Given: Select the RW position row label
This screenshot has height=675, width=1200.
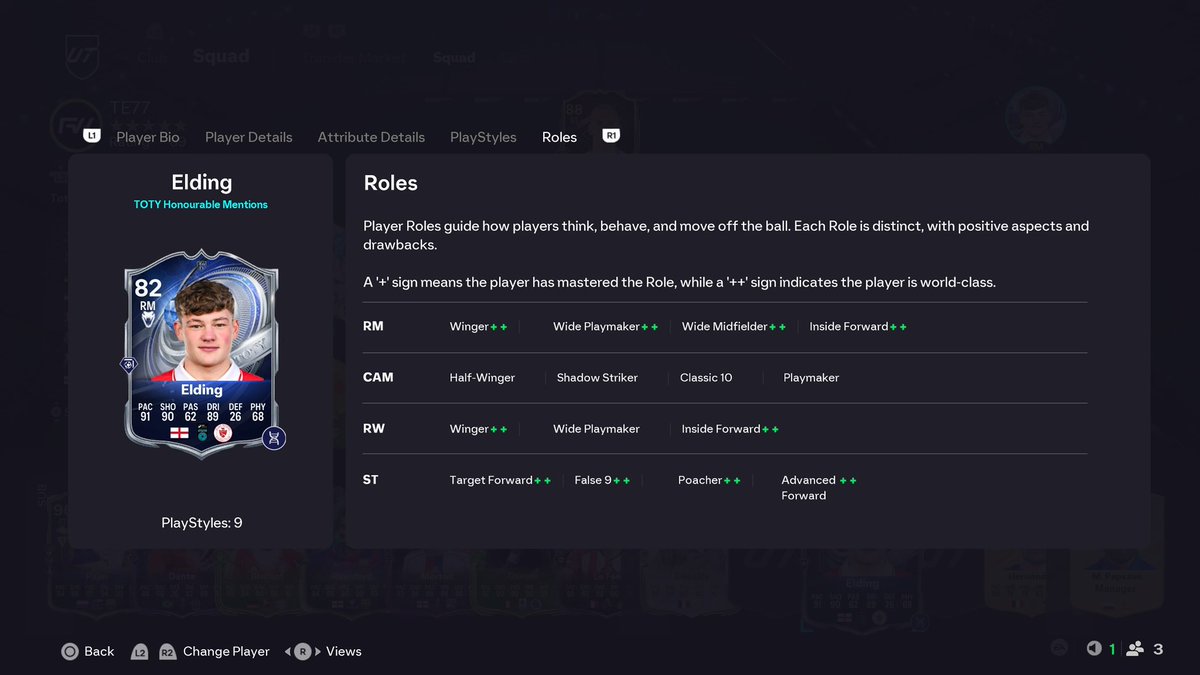Looking at the screenshot, I should pos(374,428).
